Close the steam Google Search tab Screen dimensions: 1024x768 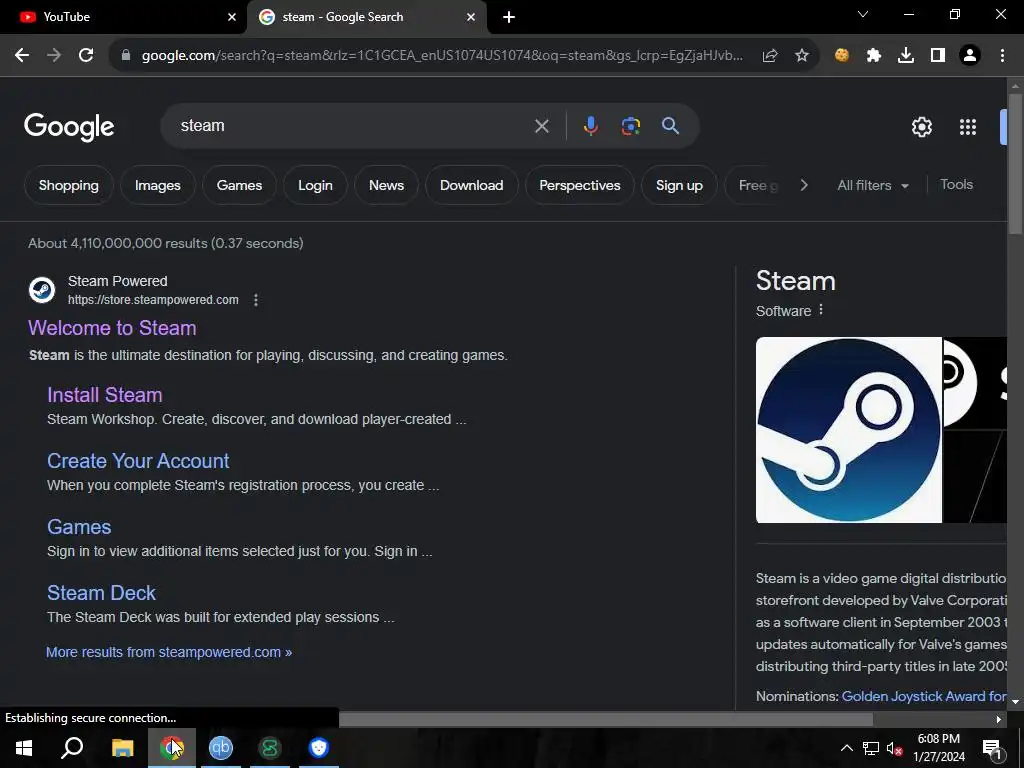pyautogui.click(x=471, y=17)
